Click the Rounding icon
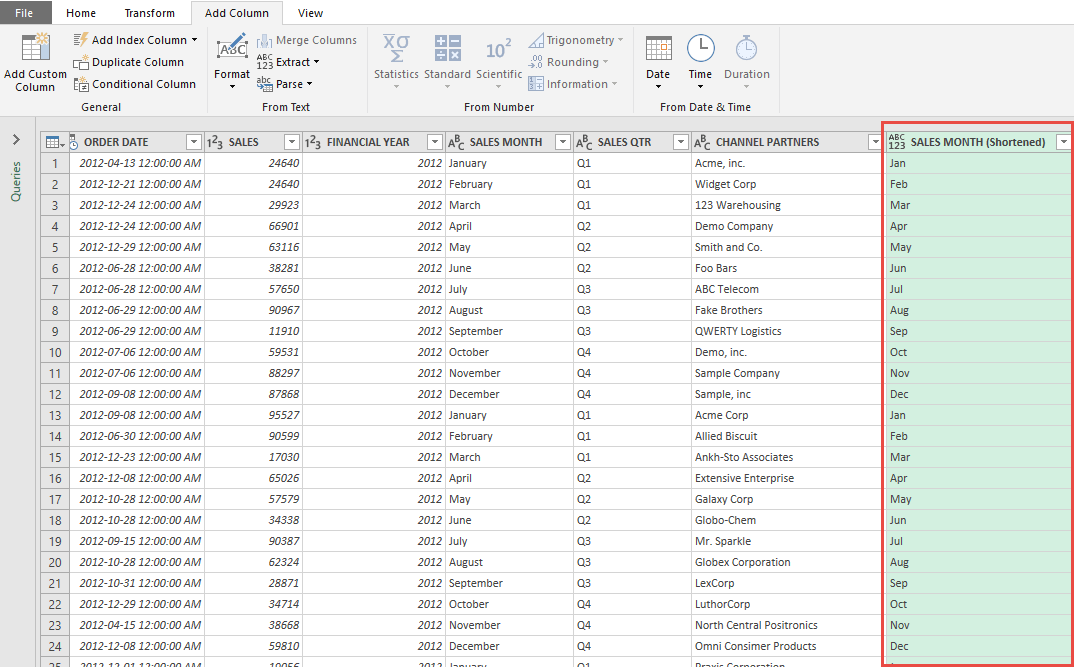 (x=536, y=62)
